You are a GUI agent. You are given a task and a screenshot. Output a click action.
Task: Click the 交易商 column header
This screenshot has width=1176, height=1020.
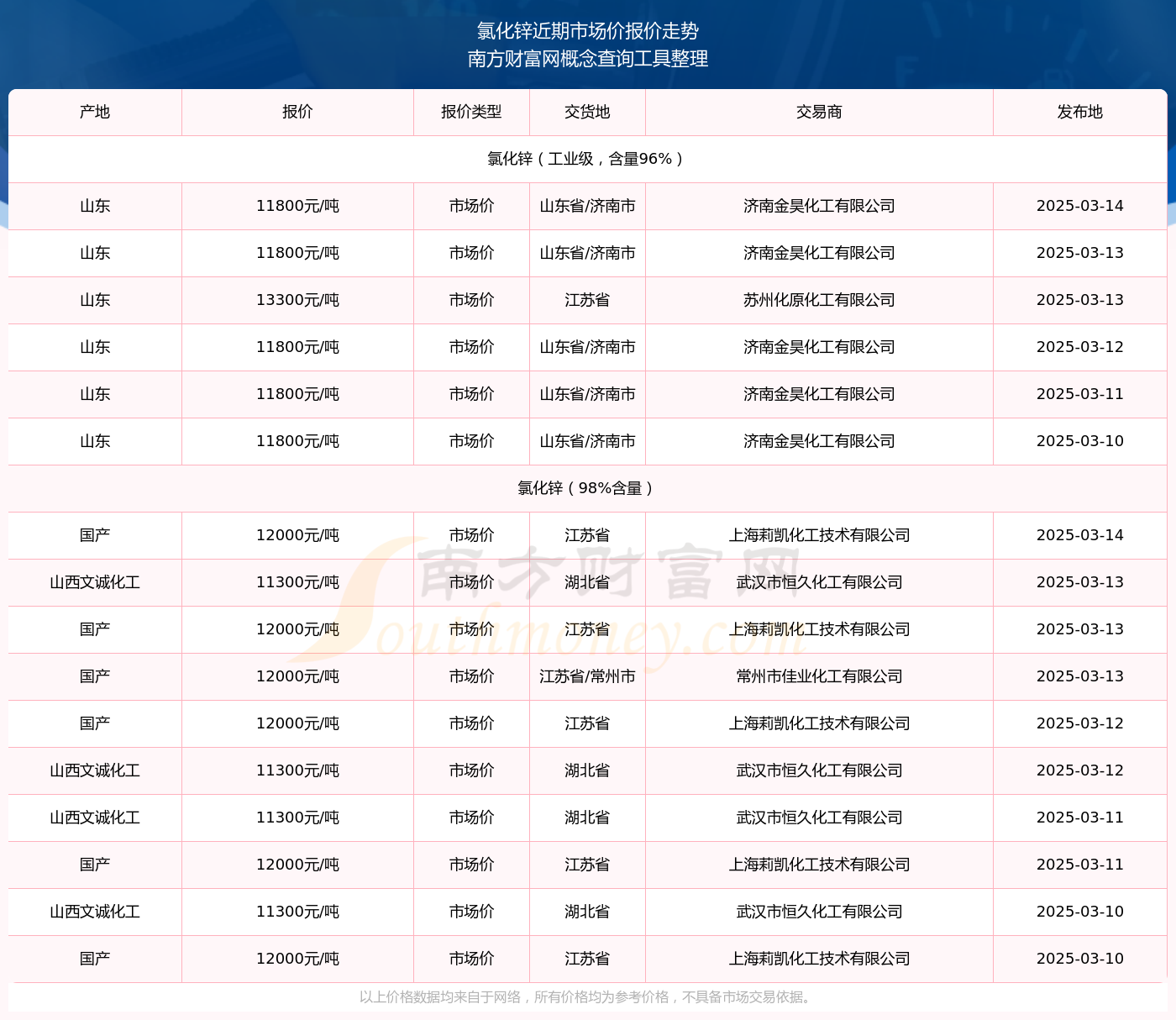pos(819,113)
